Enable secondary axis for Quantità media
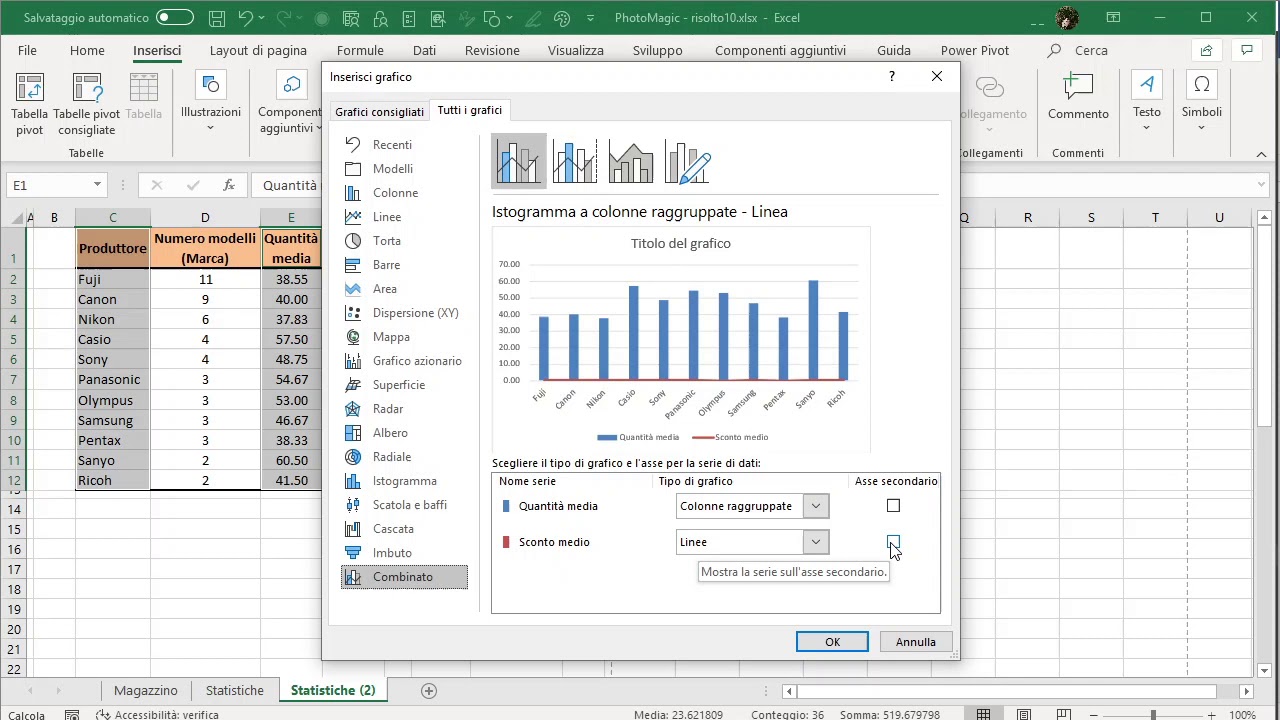The width and height of the screenshot is (1280, 720). 893,506
